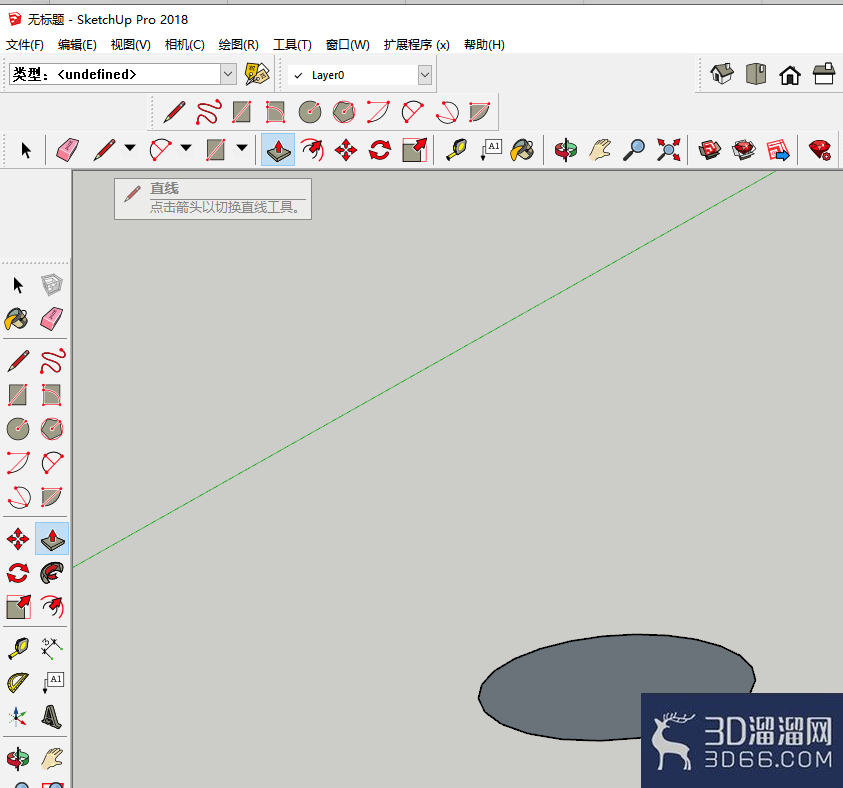
Task: Select the 3-Point Arc tool in drawing toolbar
Action: coord(447,112)
